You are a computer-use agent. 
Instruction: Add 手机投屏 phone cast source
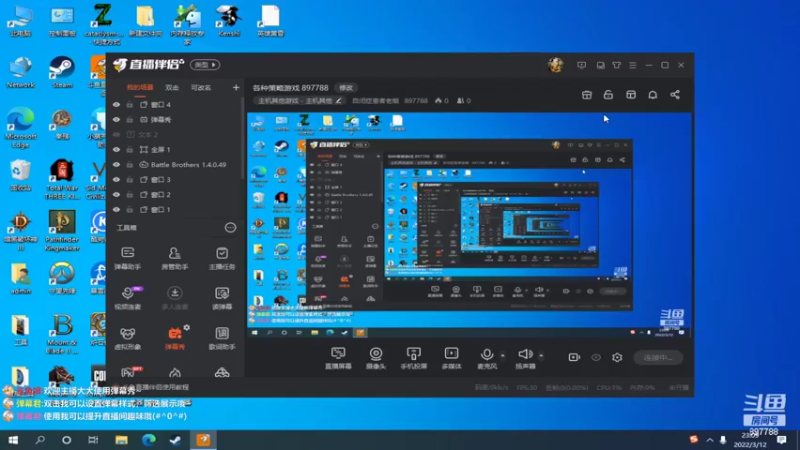point(413,358)
